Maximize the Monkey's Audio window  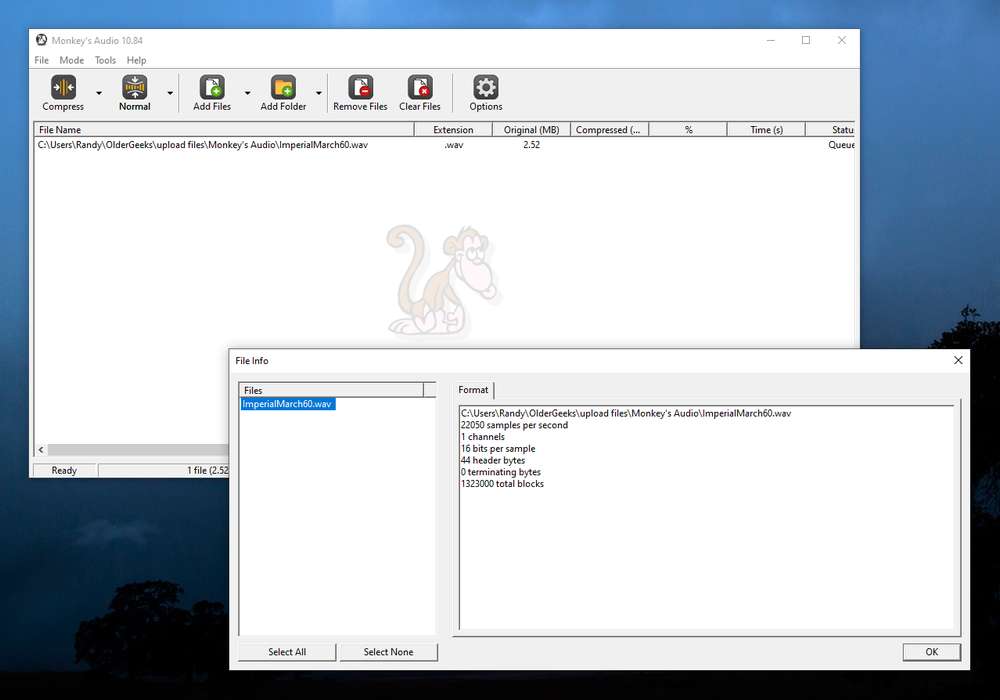806,40
